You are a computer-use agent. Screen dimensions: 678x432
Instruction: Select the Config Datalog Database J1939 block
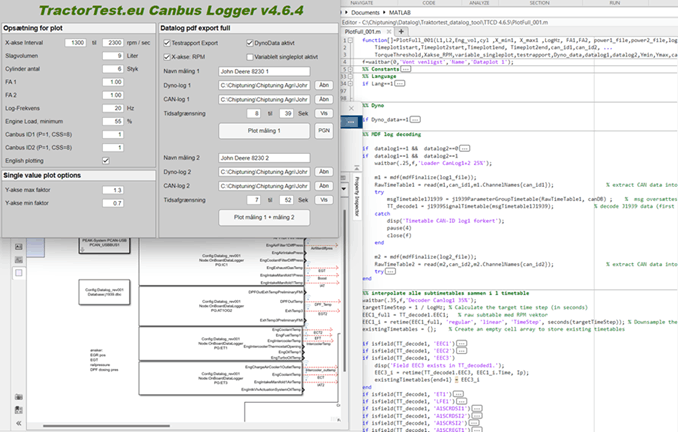(104, 292)
